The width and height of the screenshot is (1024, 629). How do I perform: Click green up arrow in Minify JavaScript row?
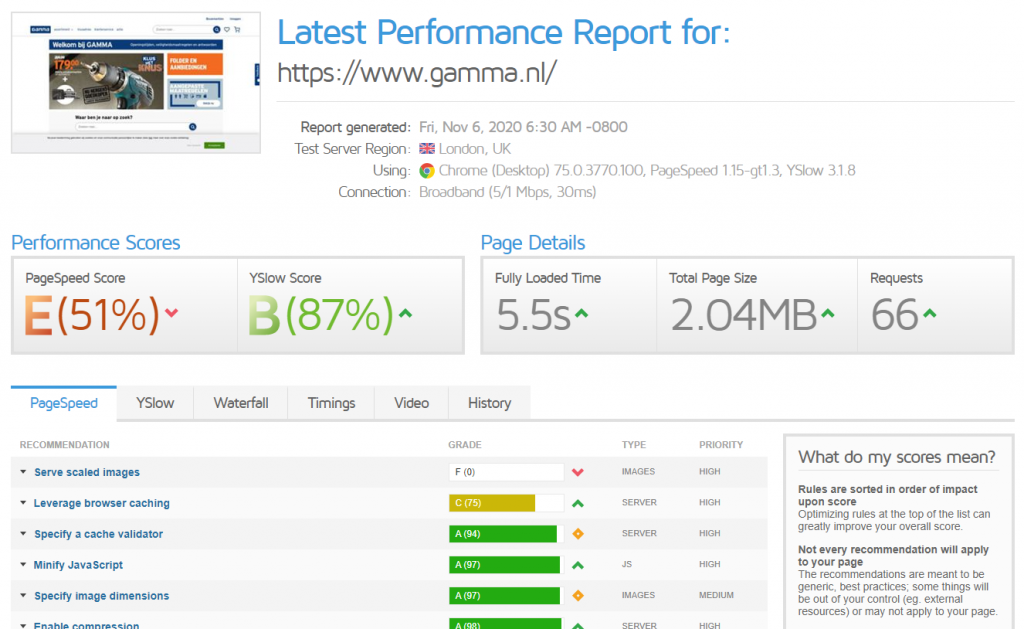tap(577, 565)
